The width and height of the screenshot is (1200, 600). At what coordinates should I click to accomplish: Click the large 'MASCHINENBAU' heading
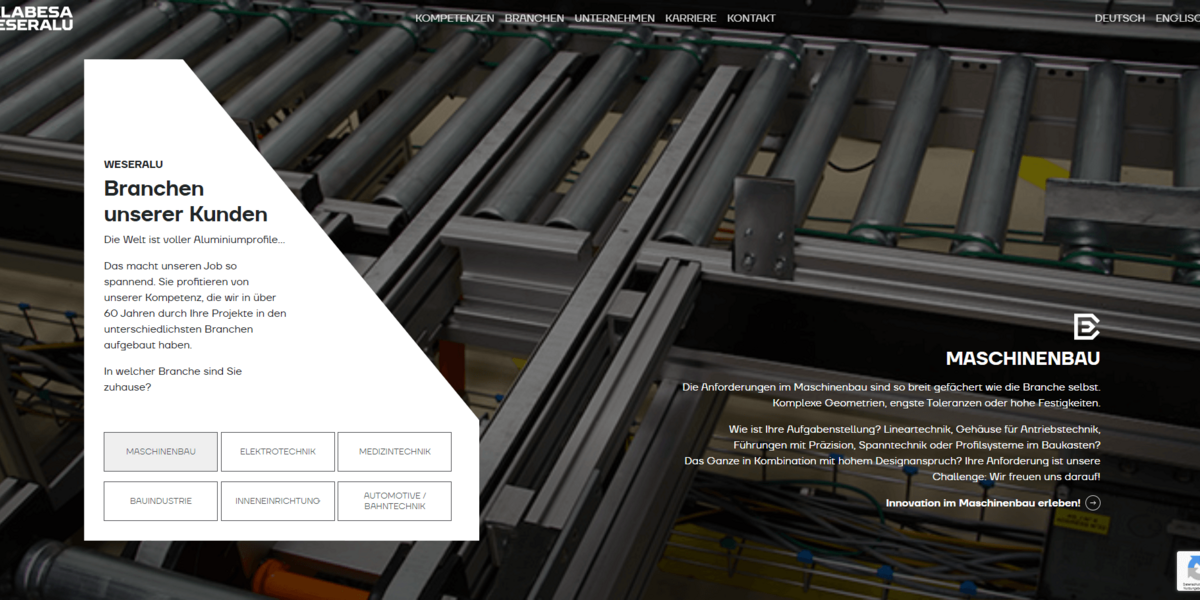click(x=1023, y=358)
